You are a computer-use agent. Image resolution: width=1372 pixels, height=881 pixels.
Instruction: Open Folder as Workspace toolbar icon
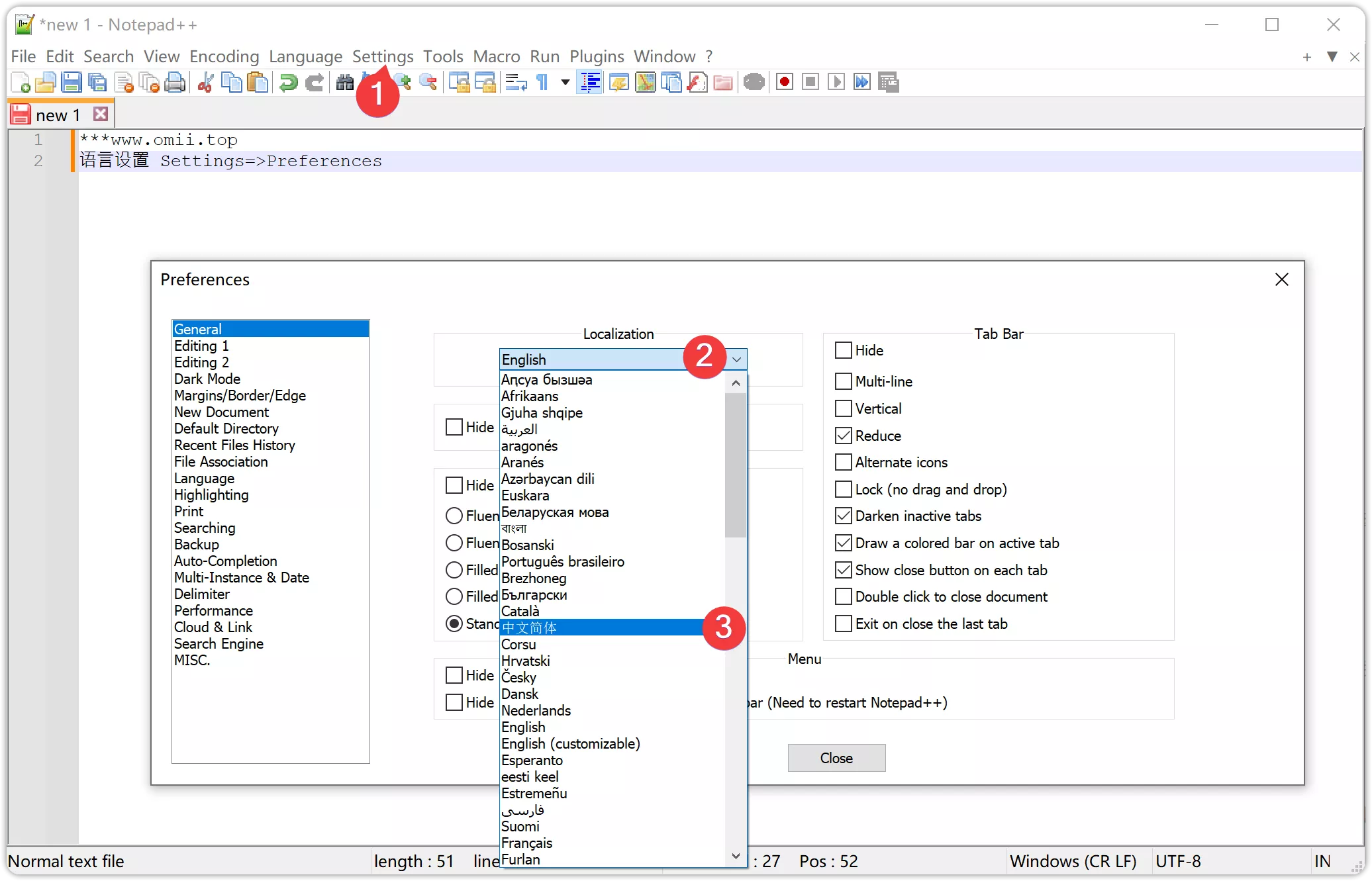[723, 82]
